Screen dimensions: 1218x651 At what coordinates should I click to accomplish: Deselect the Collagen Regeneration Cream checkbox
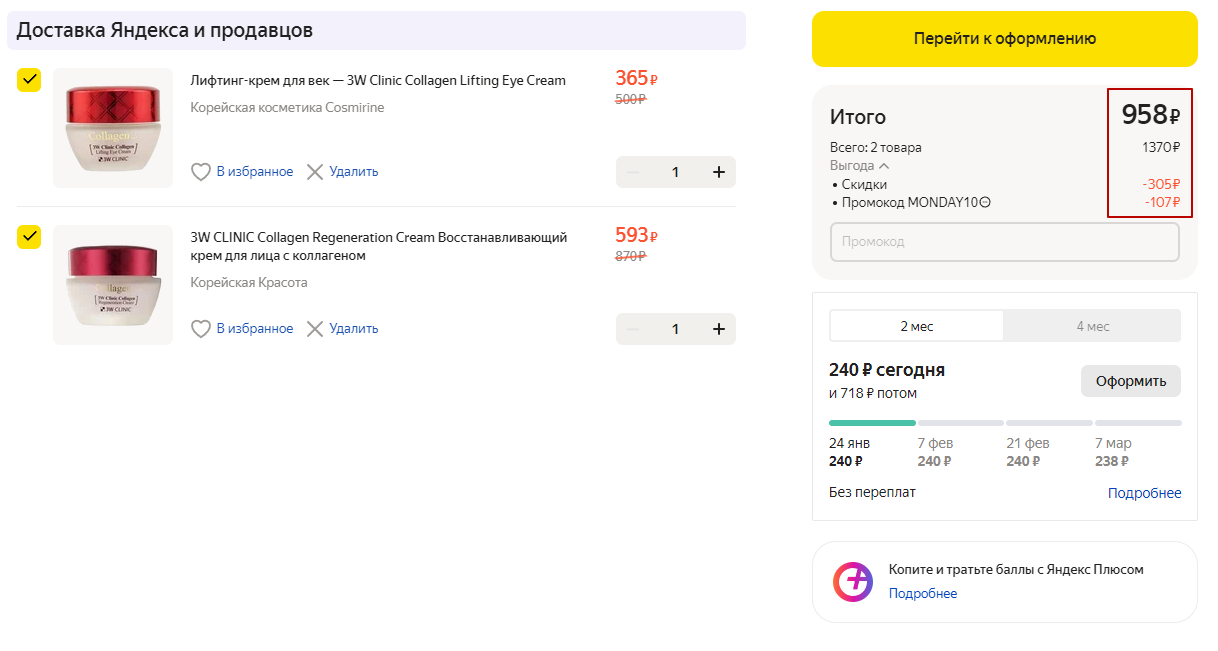(29, 237)
